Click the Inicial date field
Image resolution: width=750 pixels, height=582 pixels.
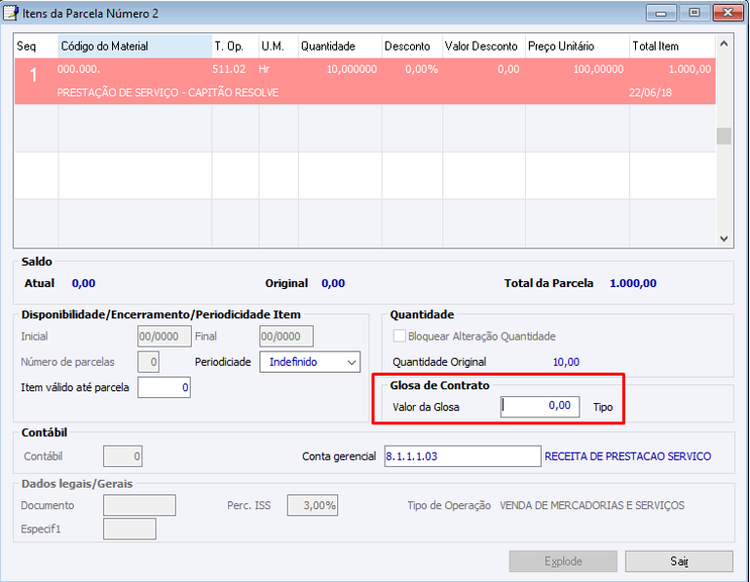click(x=164, y=336)
